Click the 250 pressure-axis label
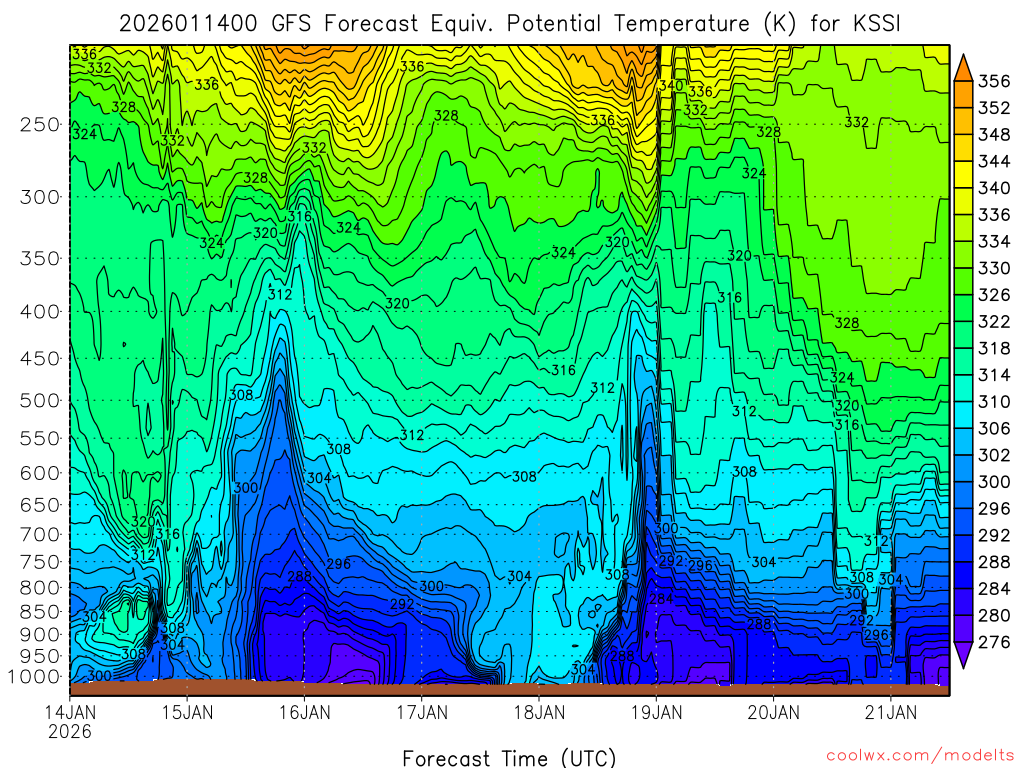1024x768 pixels. [x=40, y=124]
